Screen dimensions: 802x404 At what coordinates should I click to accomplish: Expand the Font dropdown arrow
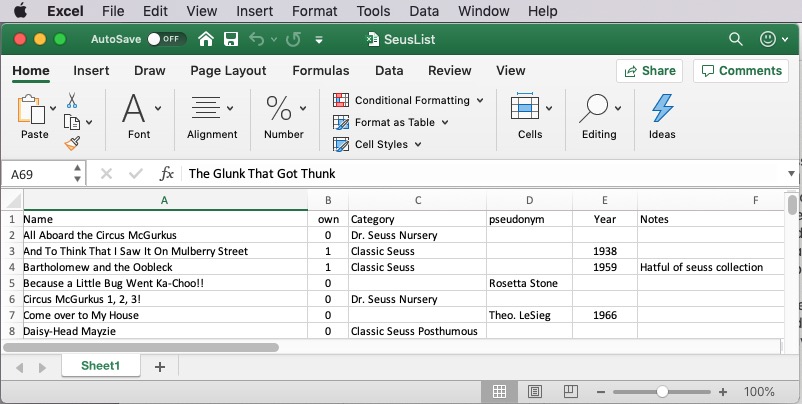pyautogui.click(x=158, y=108)
